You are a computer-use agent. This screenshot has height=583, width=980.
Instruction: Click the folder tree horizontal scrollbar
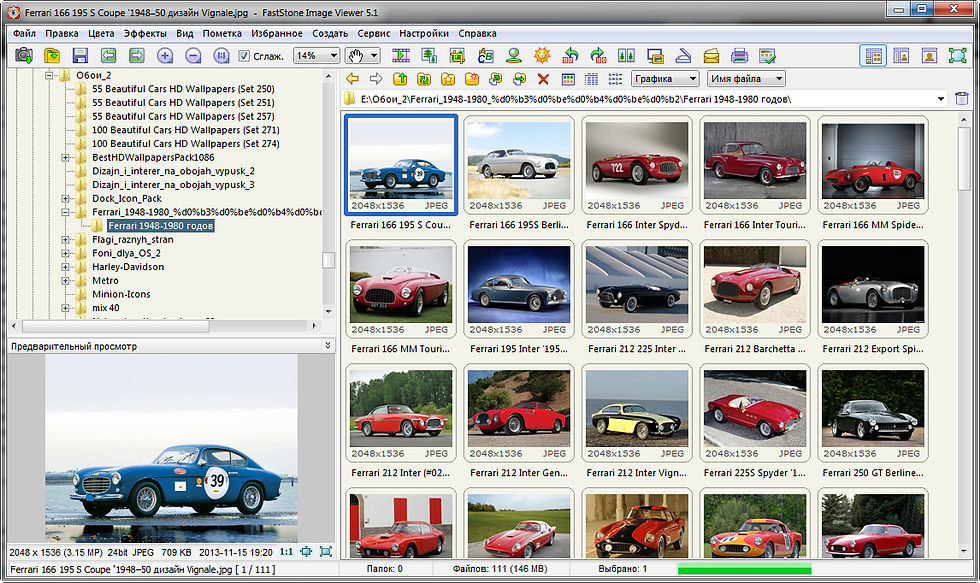point(164,326)
